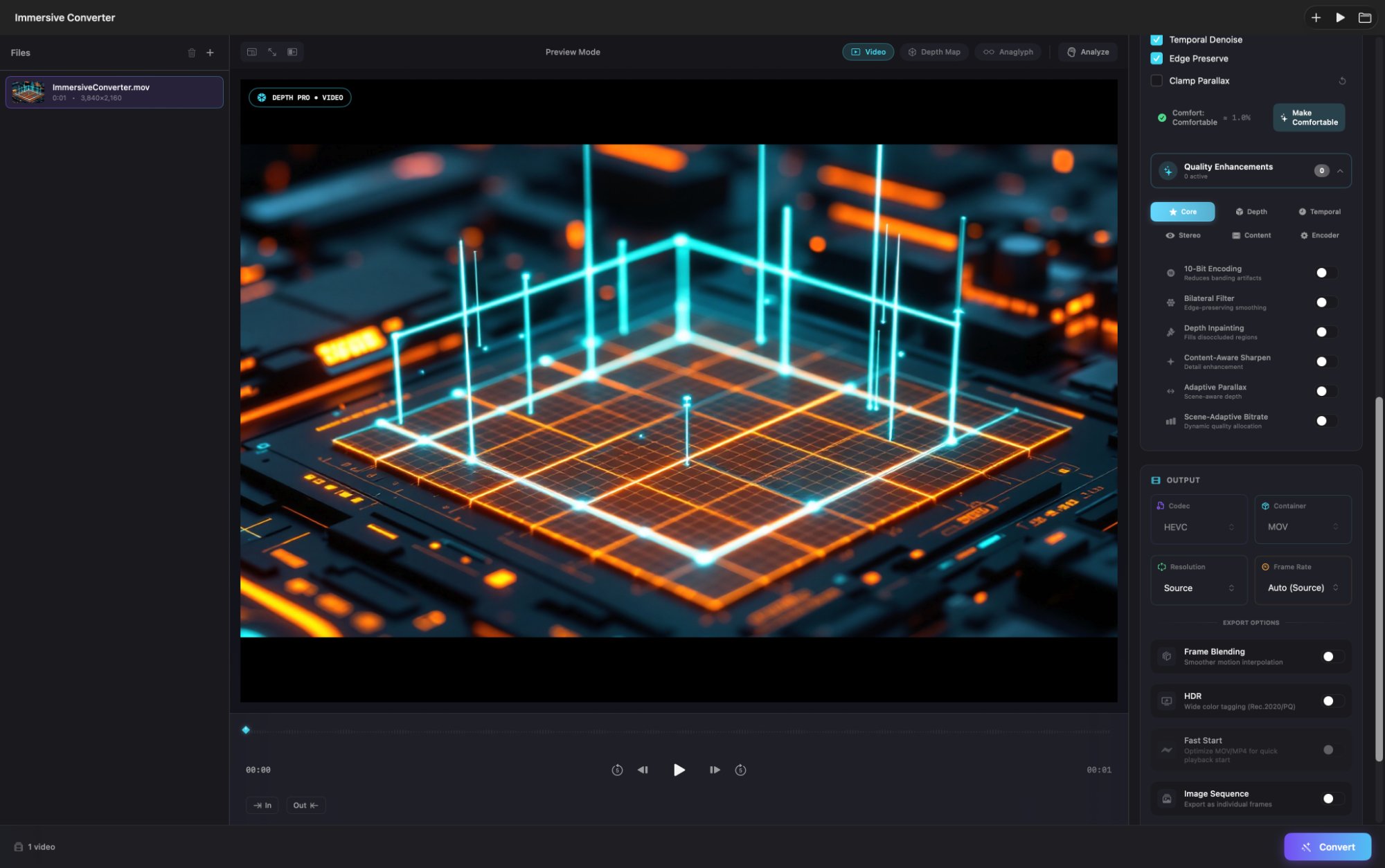
Task: Click the trash icon in Files panel
Action: click(x=192, y=53)
